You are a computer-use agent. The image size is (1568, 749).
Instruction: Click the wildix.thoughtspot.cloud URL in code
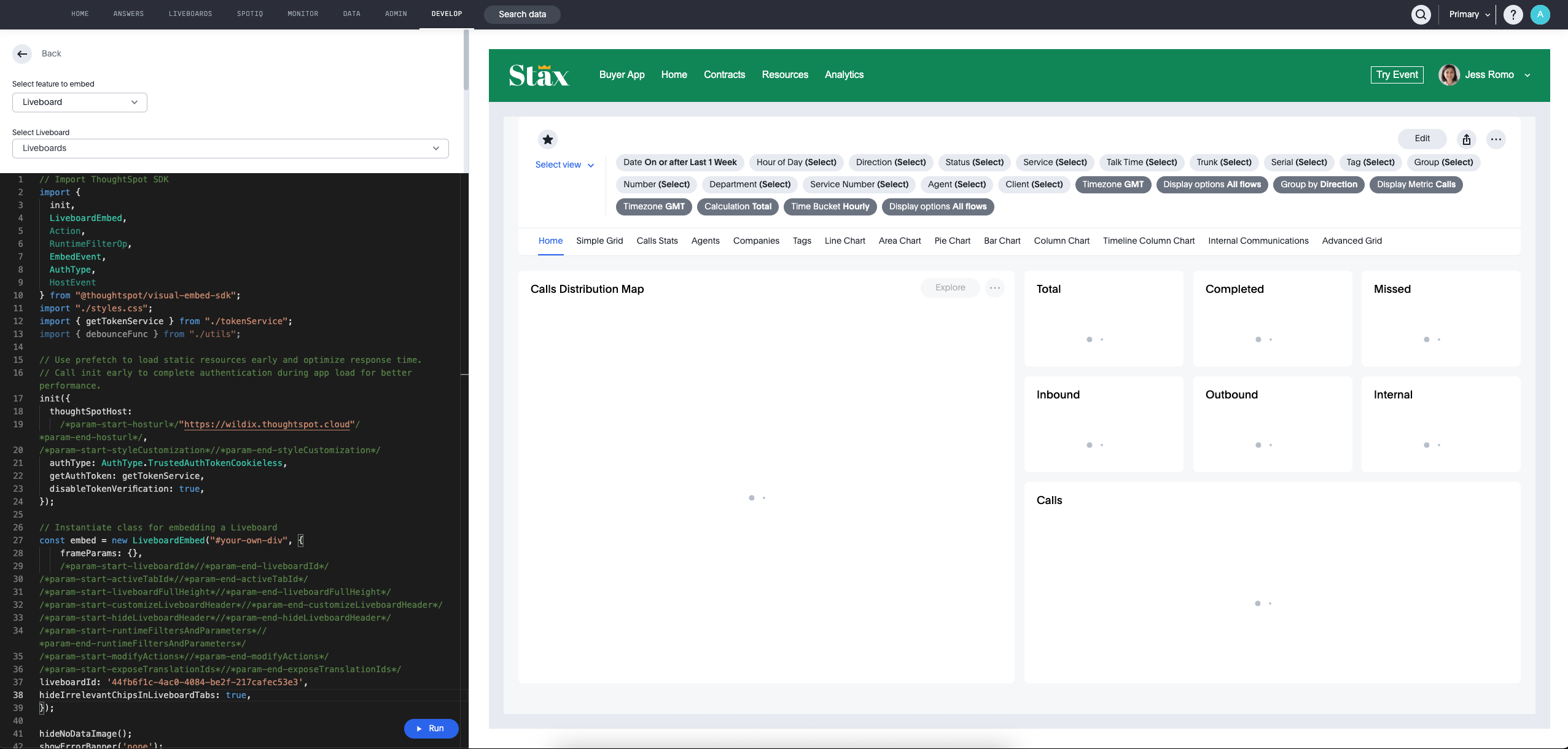[x=267, y=425]
